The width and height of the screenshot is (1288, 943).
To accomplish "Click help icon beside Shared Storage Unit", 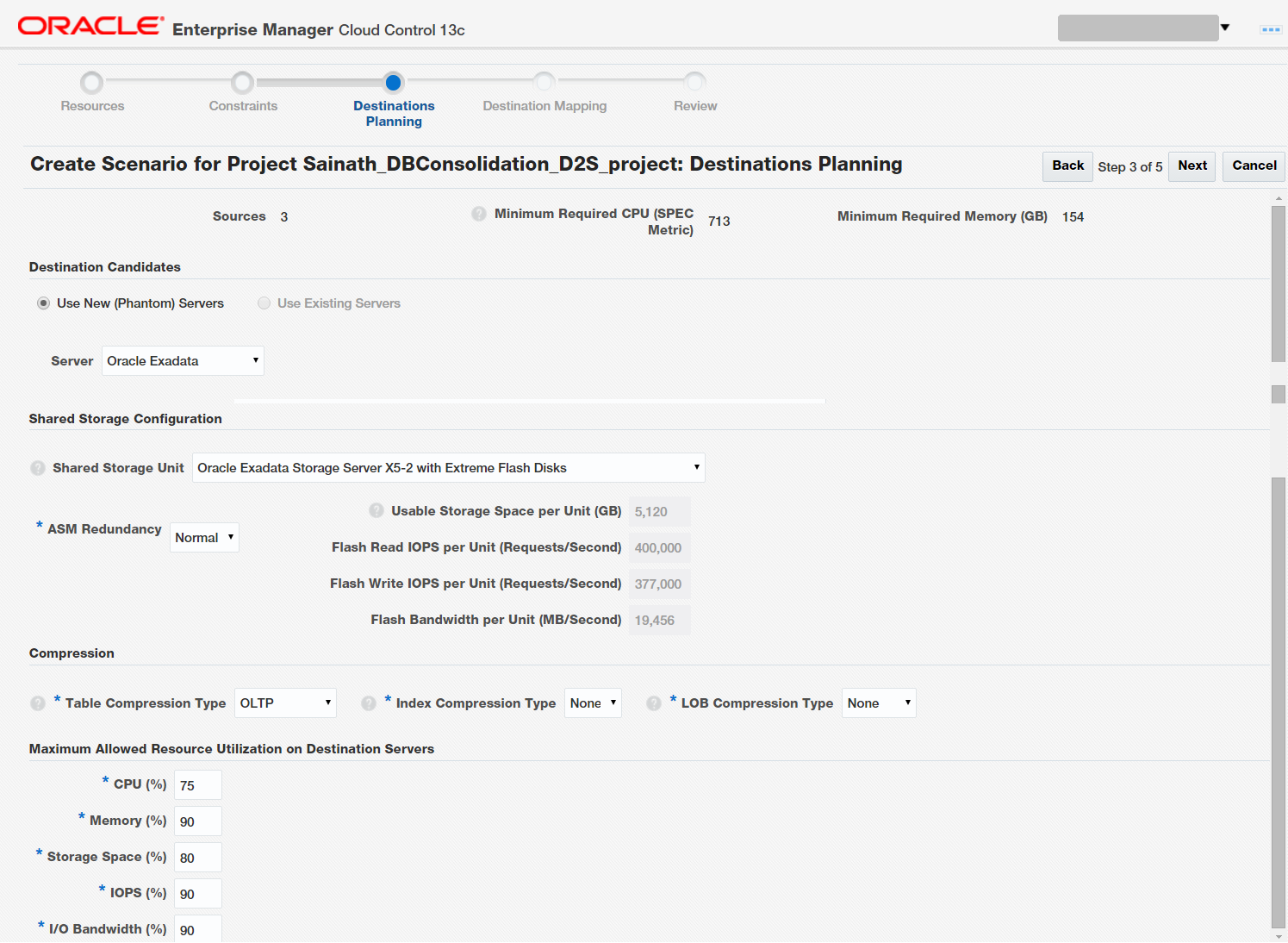I will (x=38, y=468).
